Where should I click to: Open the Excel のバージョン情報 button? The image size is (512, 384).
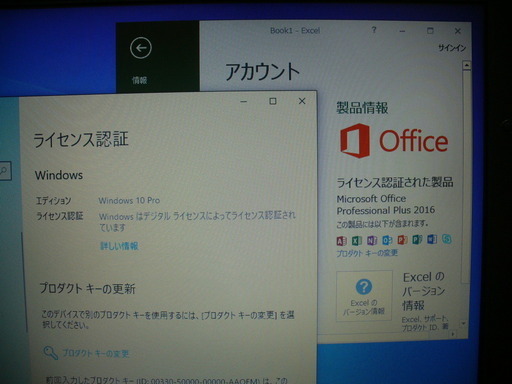click(x=364, y=296)
